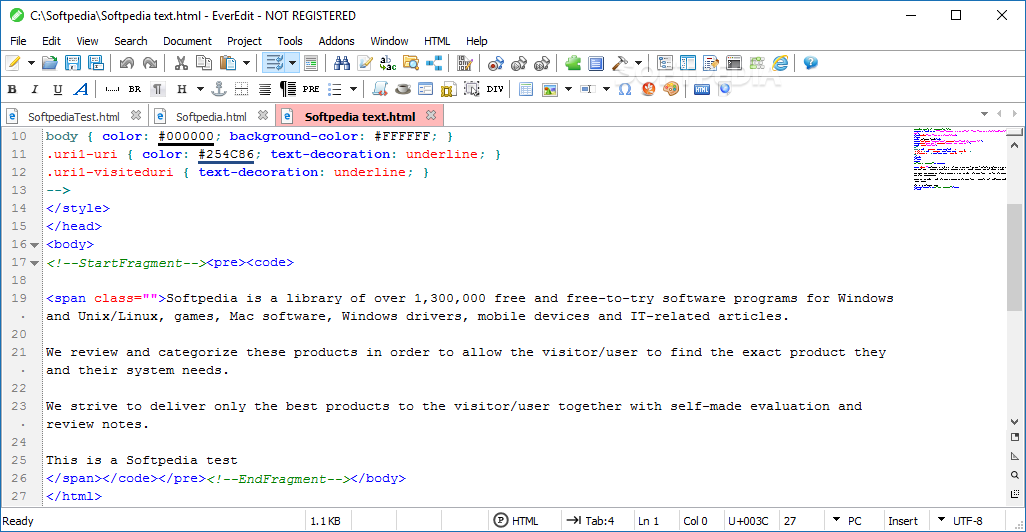
Task: Open New document dropdown arrow
Action: 31,63
